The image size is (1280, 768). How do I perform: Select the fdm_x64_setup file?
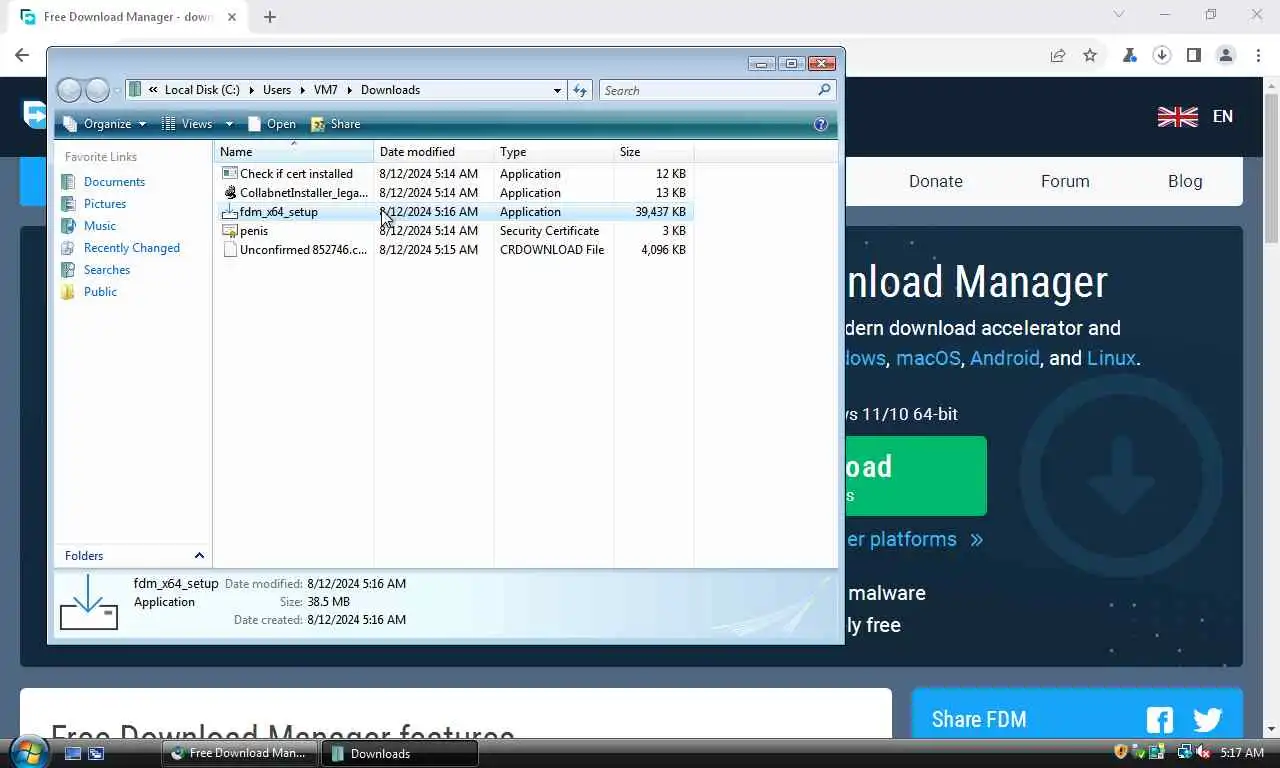coord(278,212)
